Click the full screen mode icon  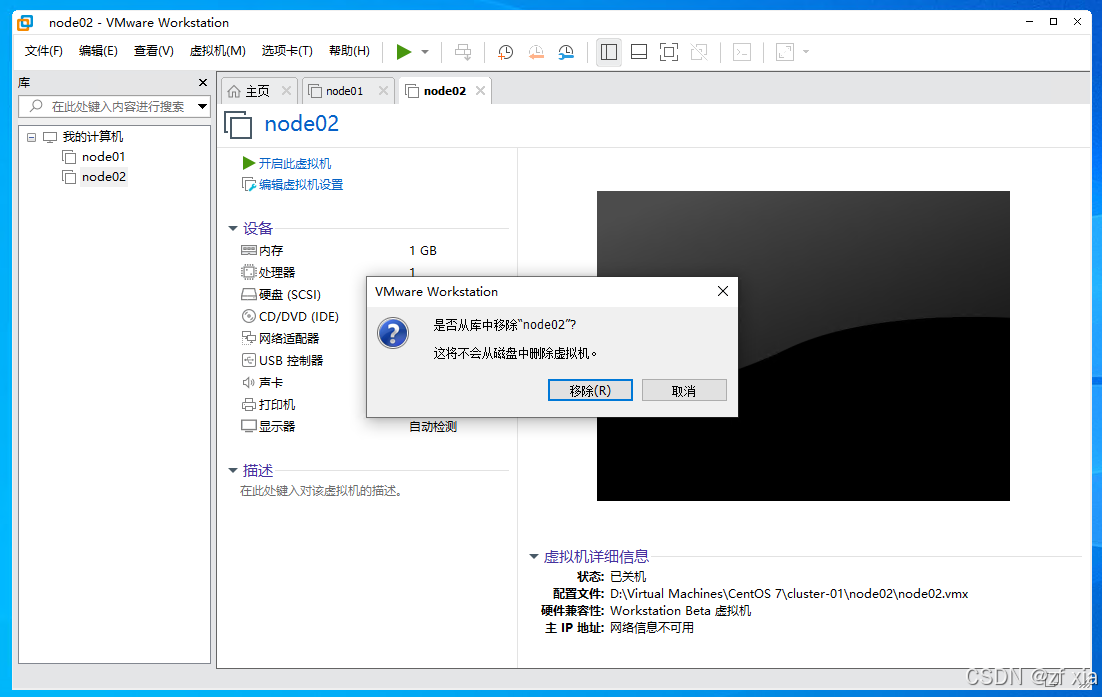669,52
